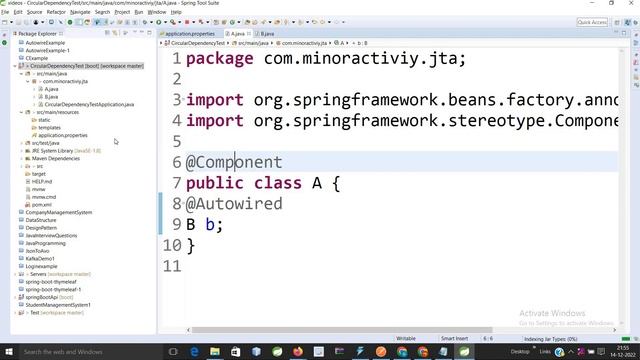The height and width of the screenshot is (360, 640).
Task: Click com.minoractiviy.jta in editor breadcrumb
Action: 304,43
